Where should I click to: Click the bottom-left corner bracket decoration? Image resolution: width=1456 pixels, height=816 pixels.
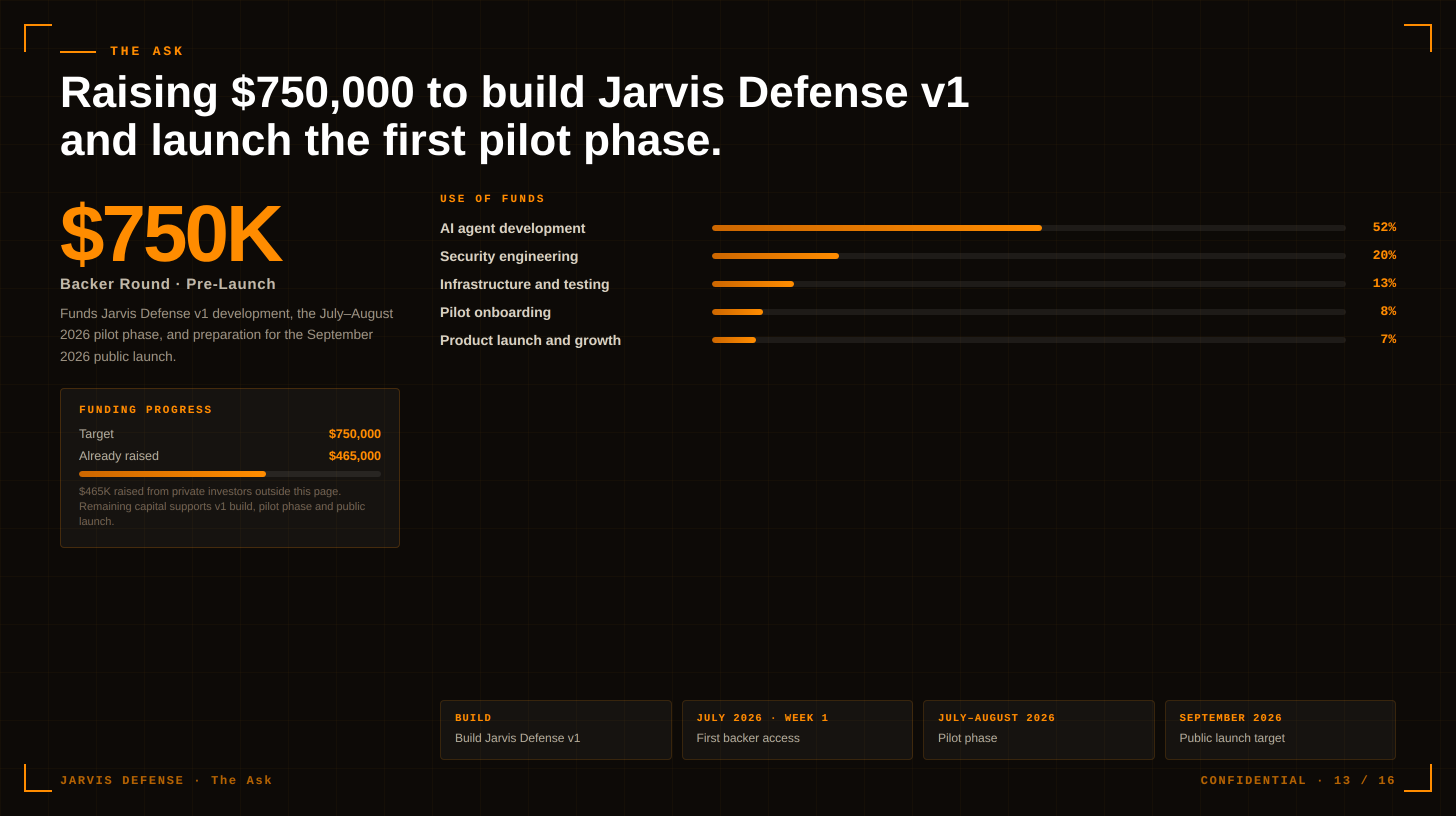[38, 777]
